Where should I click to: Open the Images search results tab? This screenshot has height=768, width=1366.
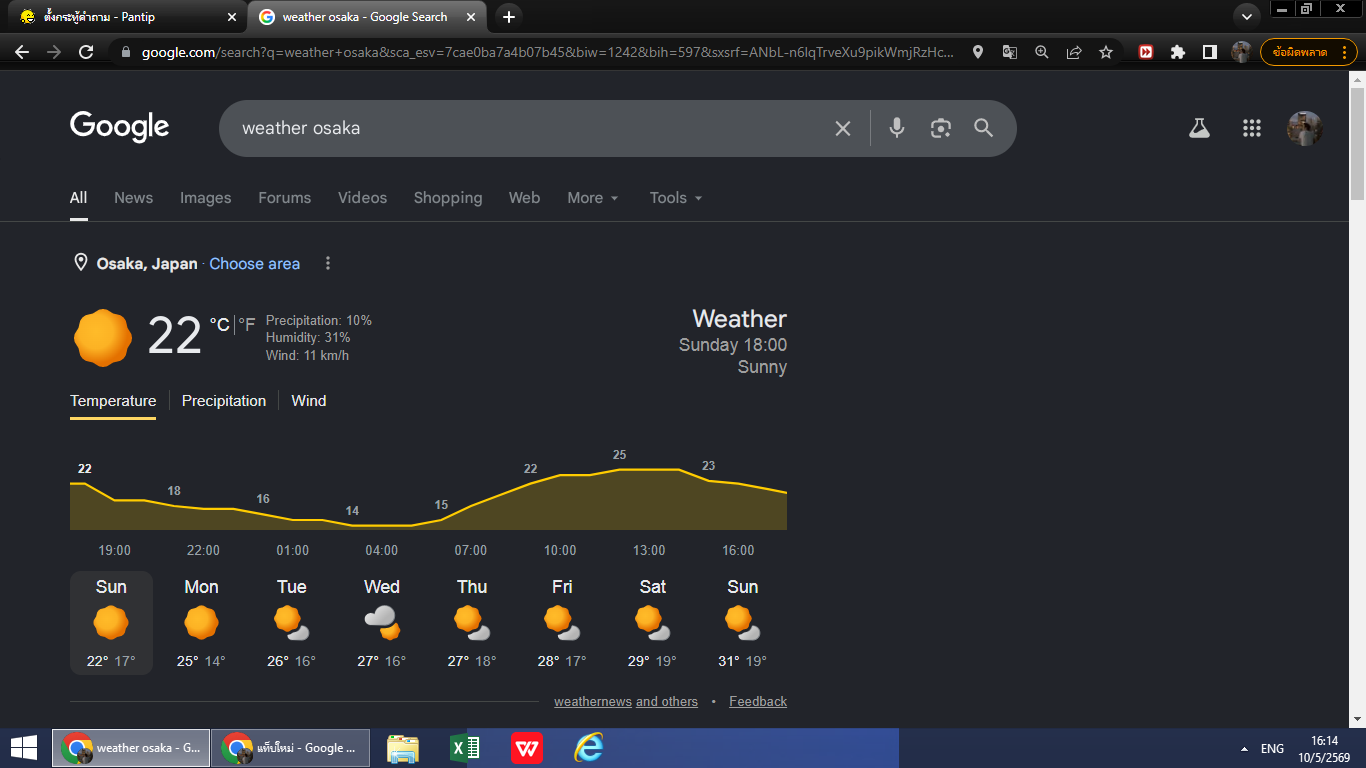(x=205, y=198)
